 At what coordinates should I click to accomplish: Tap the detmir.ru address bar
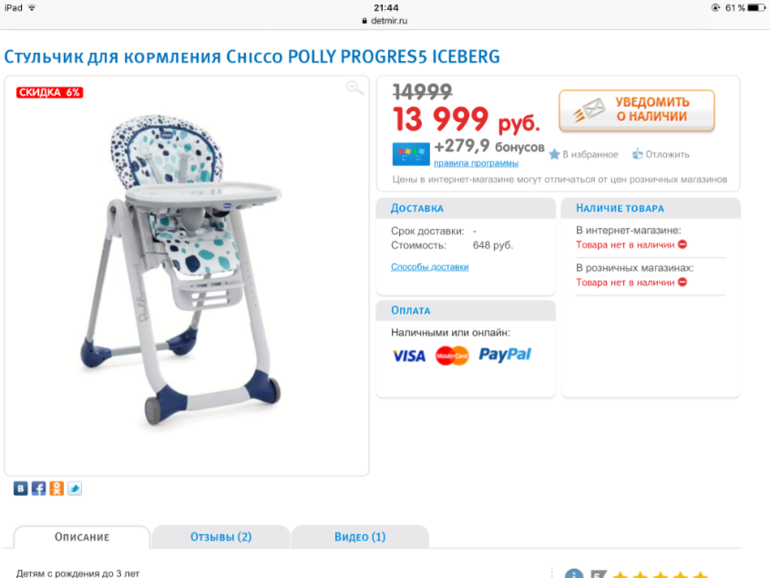click(385, 21)
